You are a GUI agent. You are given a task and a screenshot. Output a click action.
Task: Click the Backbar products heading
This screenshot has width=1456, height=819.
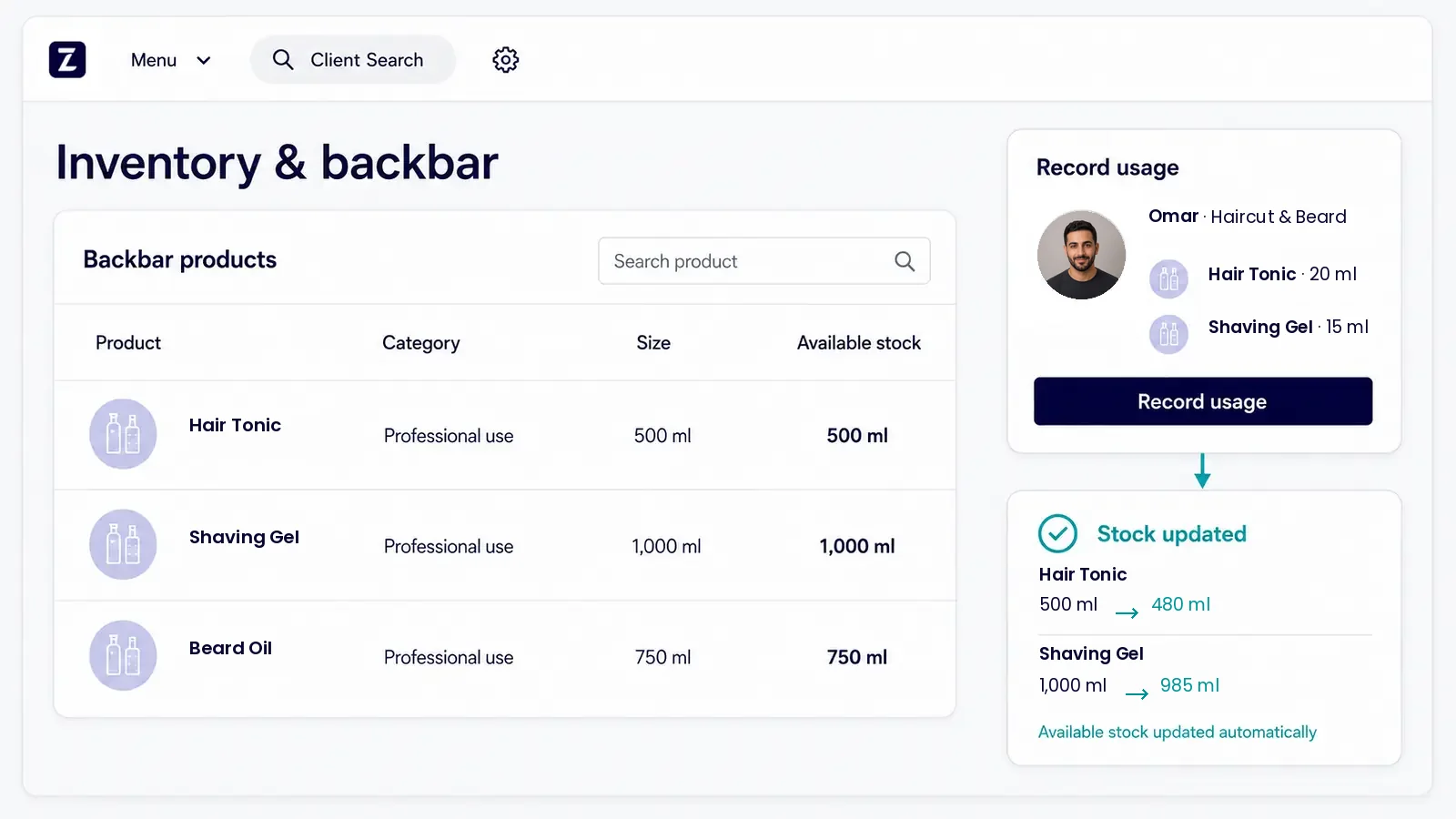pos(180,259)
